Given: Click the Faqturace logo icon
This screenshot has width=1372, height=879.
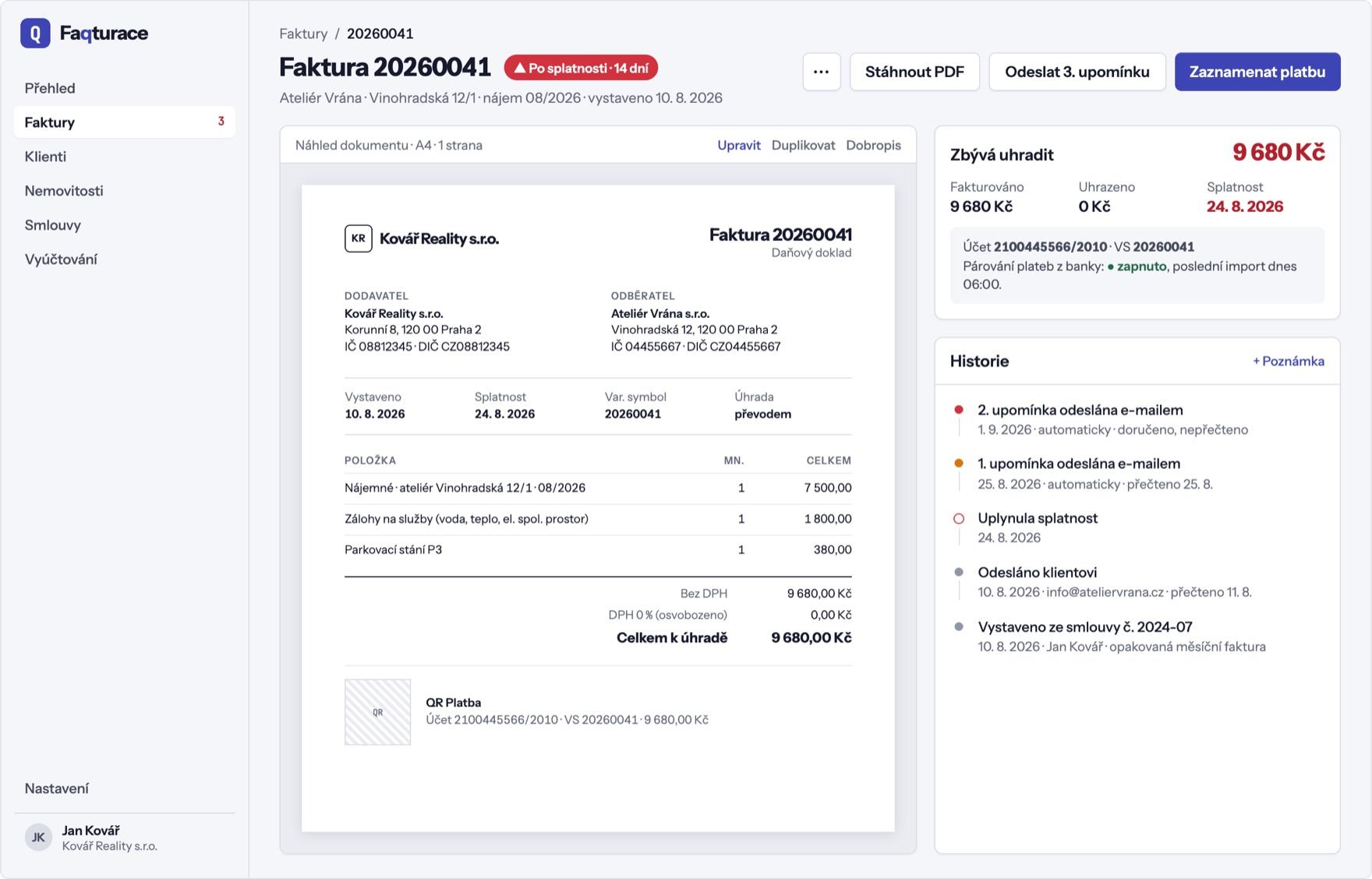Looking at the screenshot, I should [x=35, y=34].
